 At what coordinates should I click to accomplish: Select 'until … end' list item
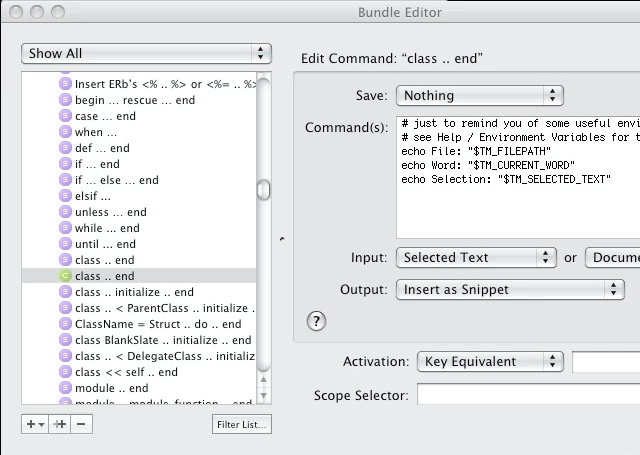pyautogui.click(x=139, y=244)
